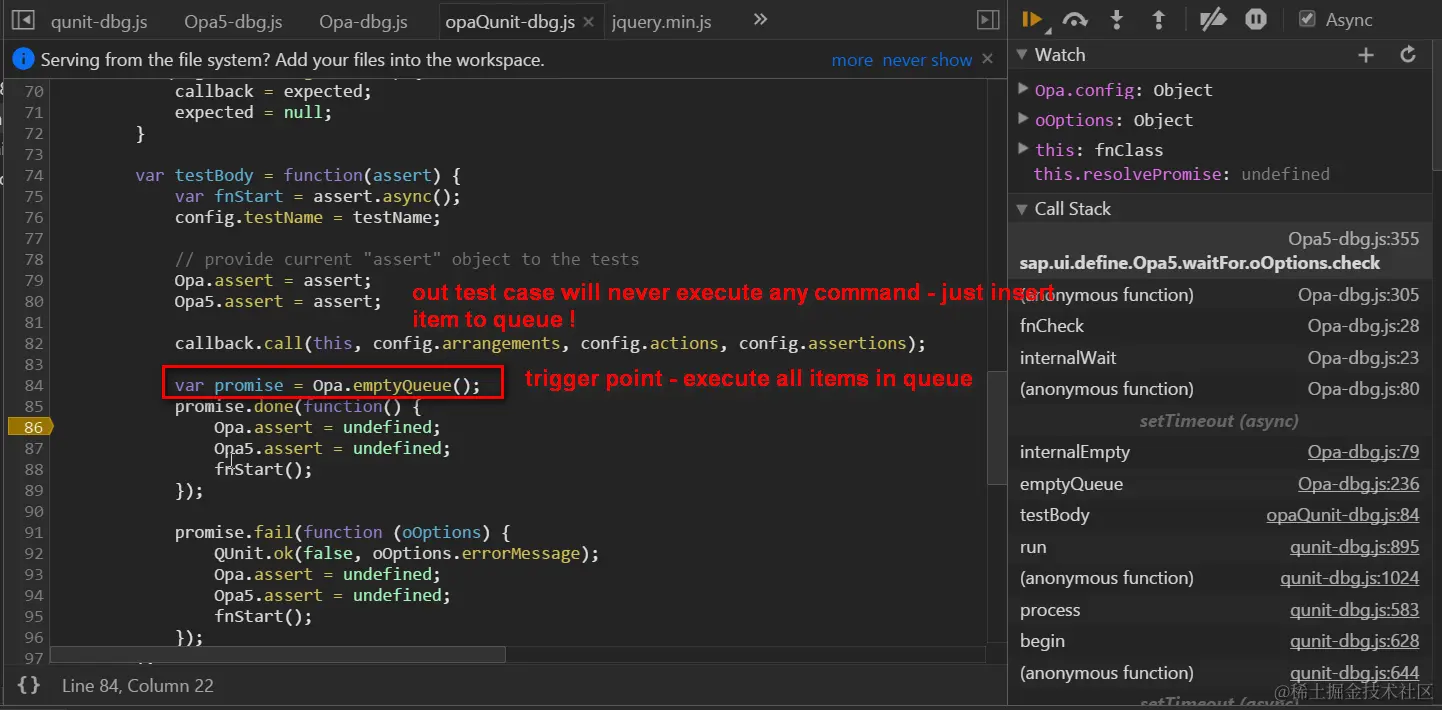The image size is (1442, 710).
Task: Click 'Line 84, Column 22' status text
Action: pyautogui.click(x=137, y=686)
